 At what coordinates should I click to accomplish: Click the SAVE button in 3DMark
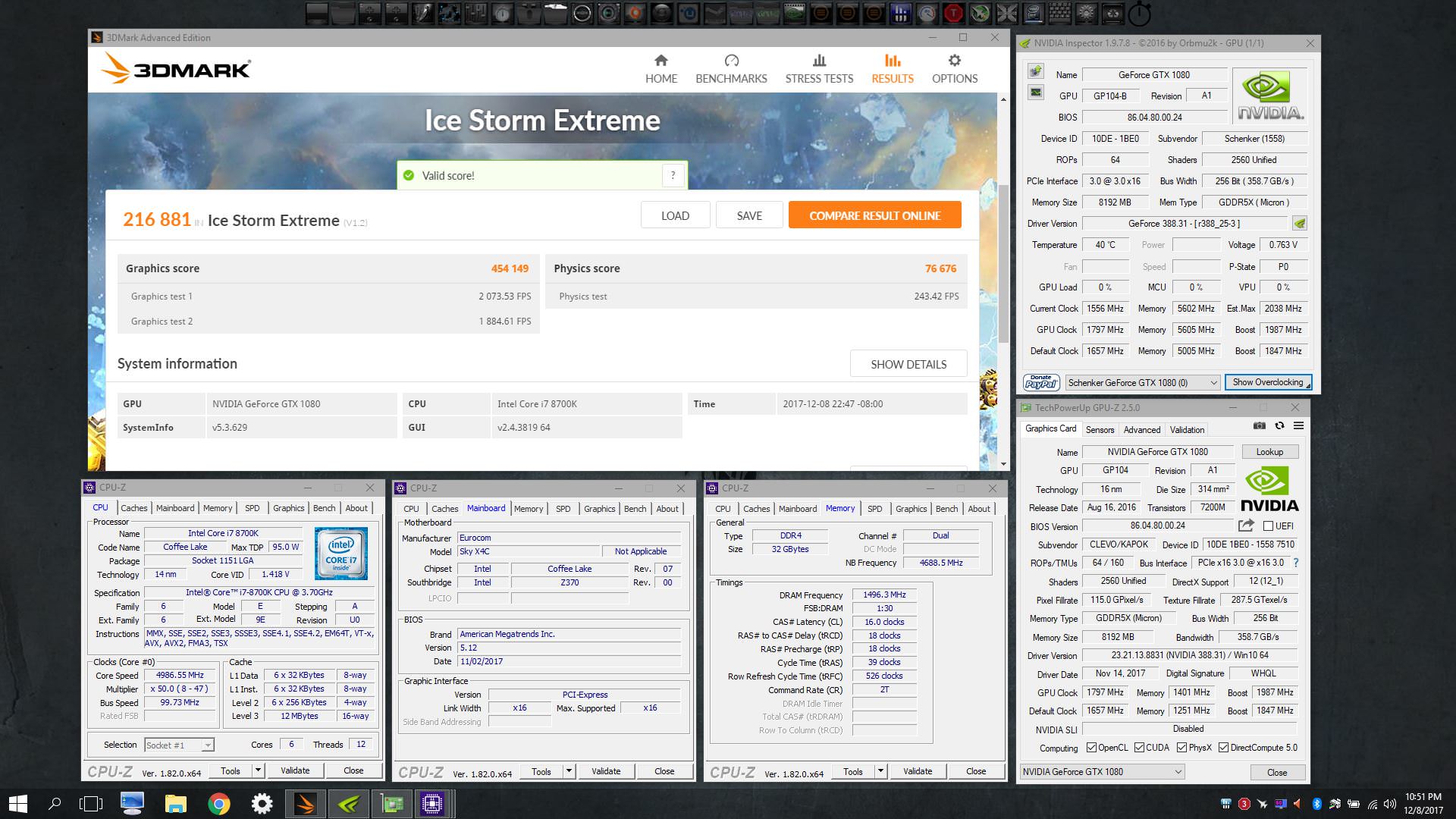click(749, 215)
